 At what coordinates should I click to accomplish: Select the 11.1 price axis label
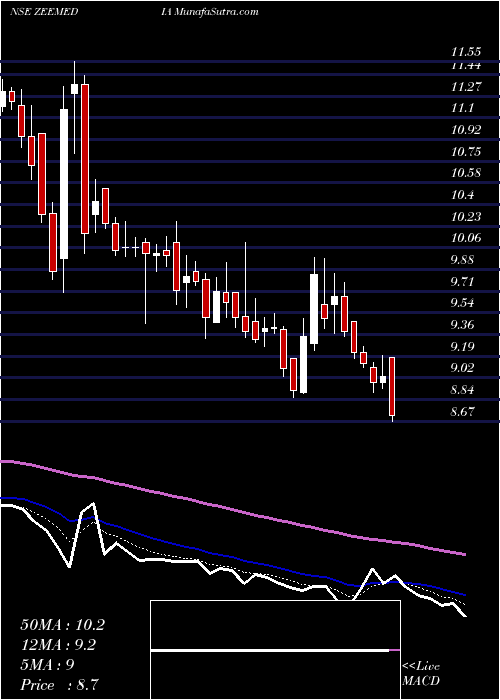(462, 108)
